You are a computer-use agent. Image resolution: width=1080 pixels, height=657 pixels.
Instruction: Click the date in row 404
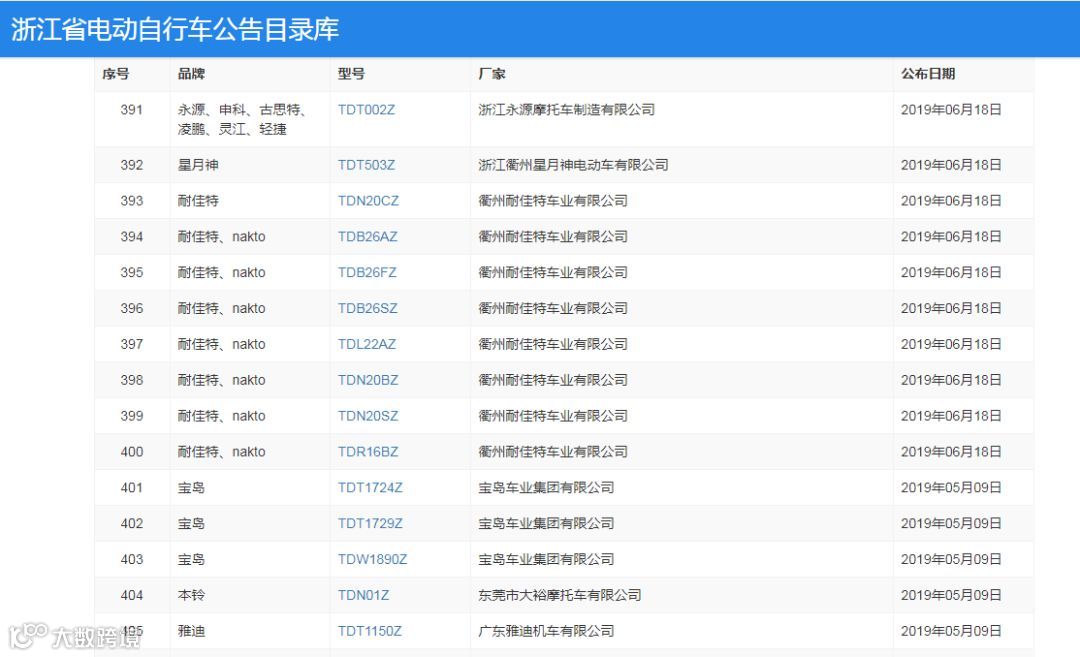click(951, 594)
